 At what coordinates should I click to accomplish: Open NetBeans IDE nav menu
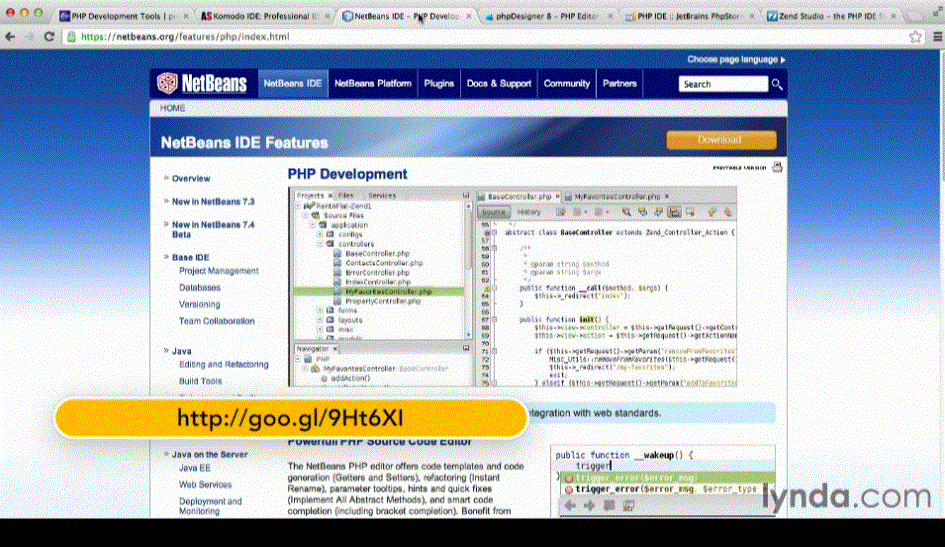292,84
